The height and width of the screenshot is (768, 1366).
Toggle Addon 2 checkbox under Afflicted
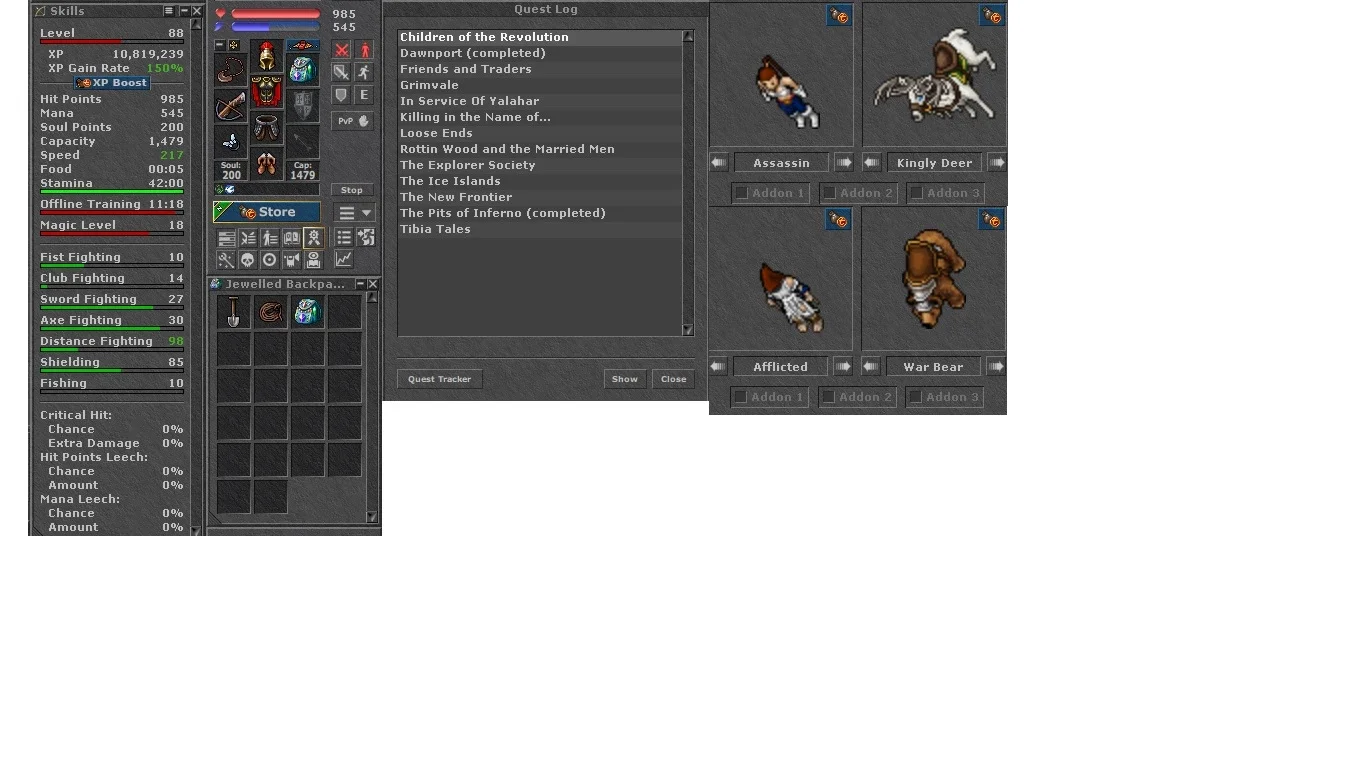click(827, 397)
